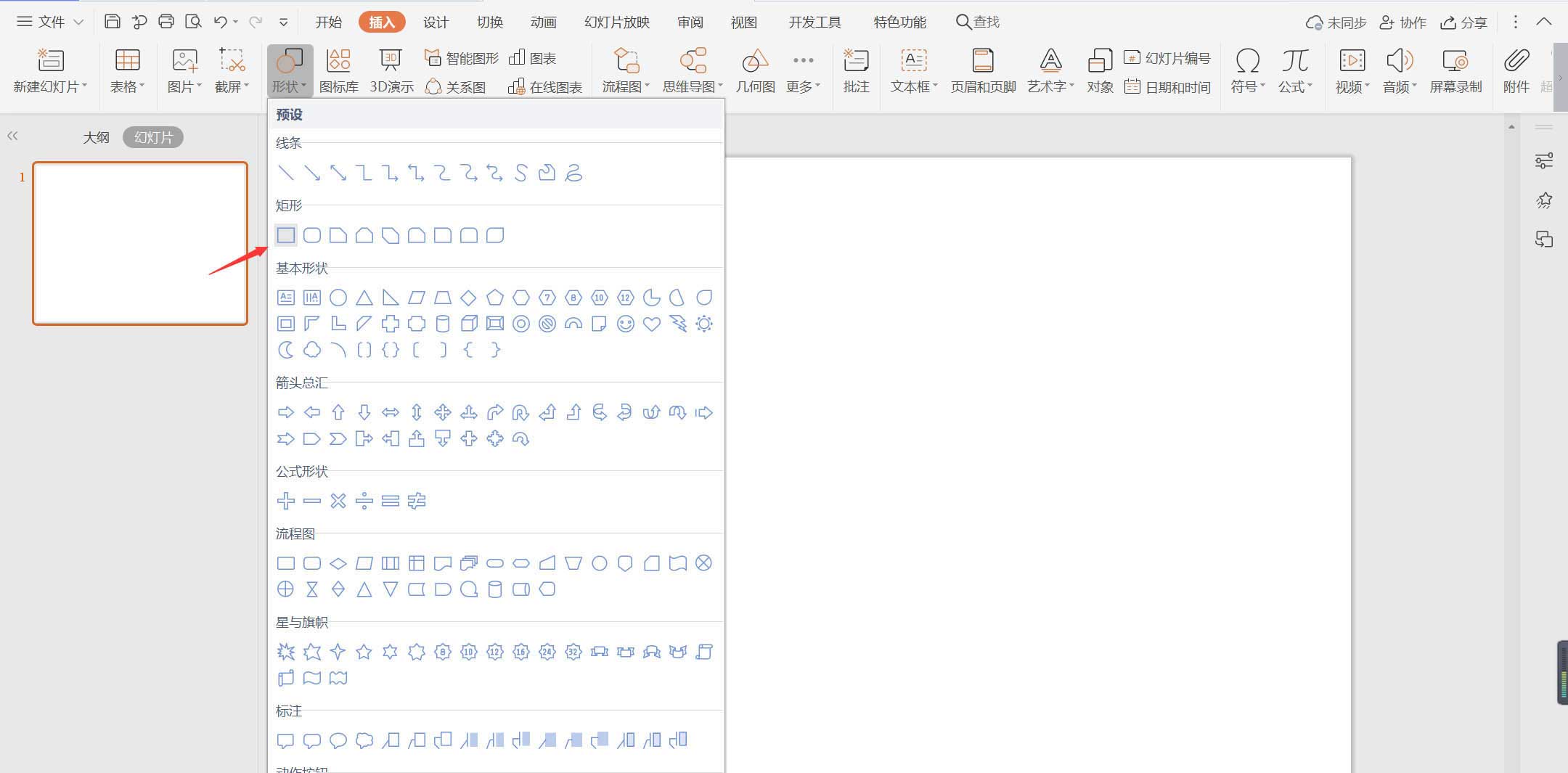Go to the 动画 animation tab
This screenshot has width=1568, height=773.
(543, 22)
